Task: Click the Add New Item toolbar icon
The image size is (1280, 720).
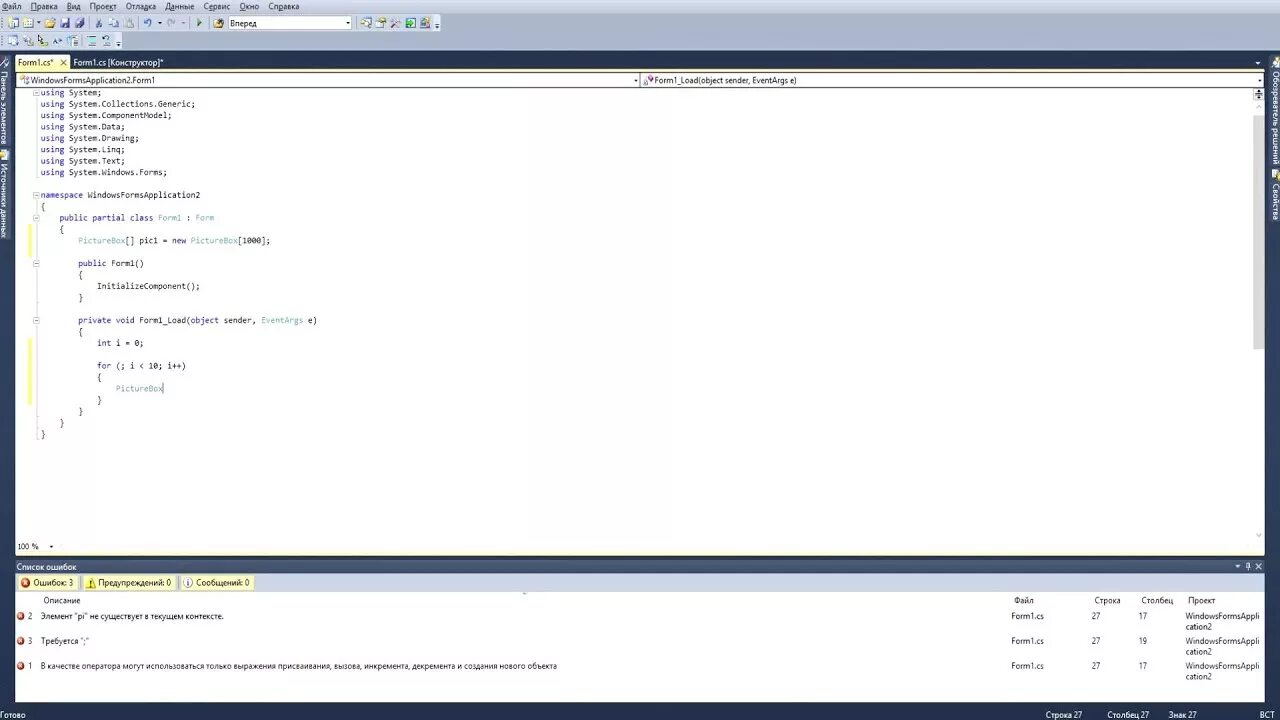Action: tap(27, 23)
